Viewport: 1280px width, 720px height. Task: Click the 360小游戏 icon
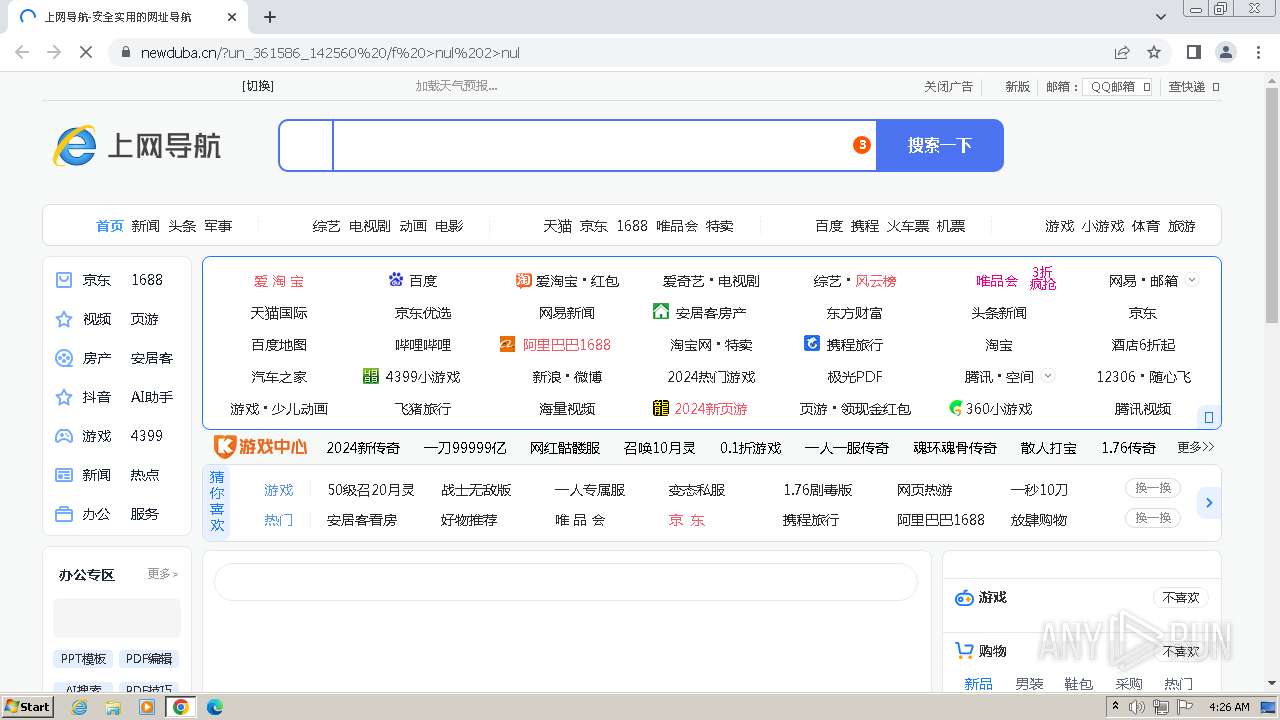click(956, 408)
